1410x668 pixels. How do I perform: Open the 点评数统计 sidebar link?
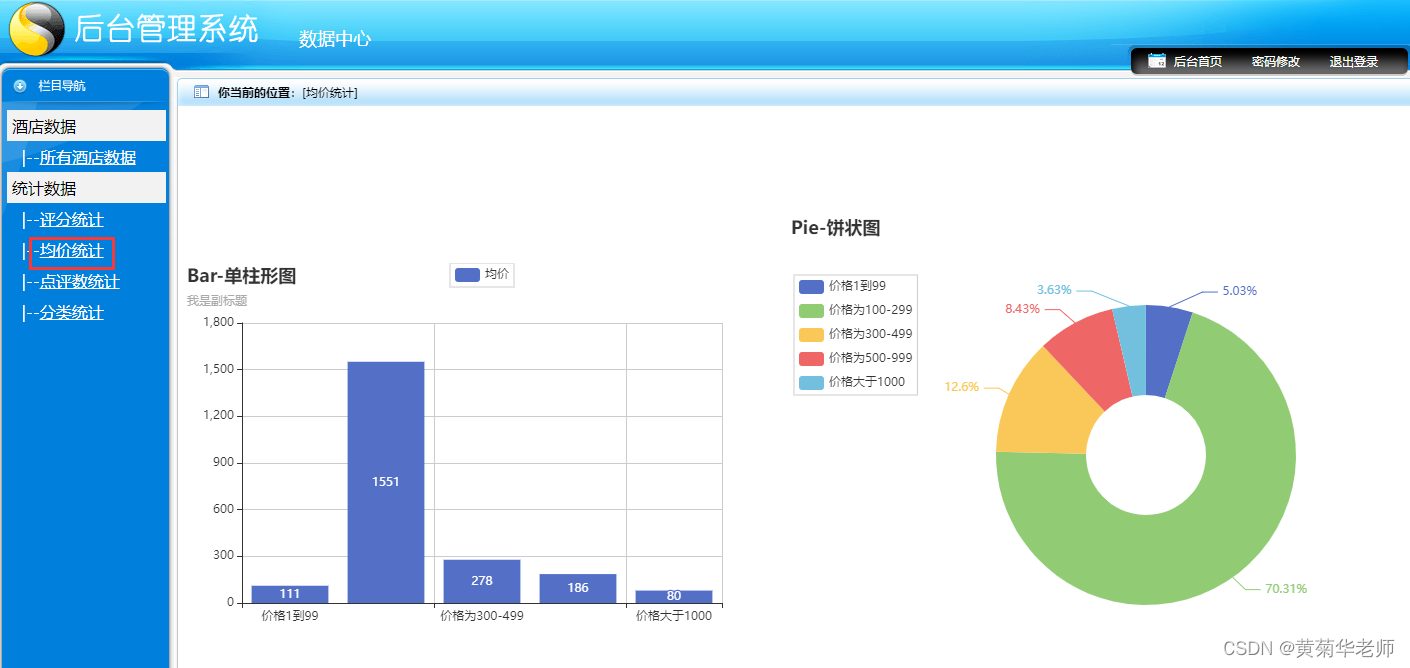pos(80,281)
